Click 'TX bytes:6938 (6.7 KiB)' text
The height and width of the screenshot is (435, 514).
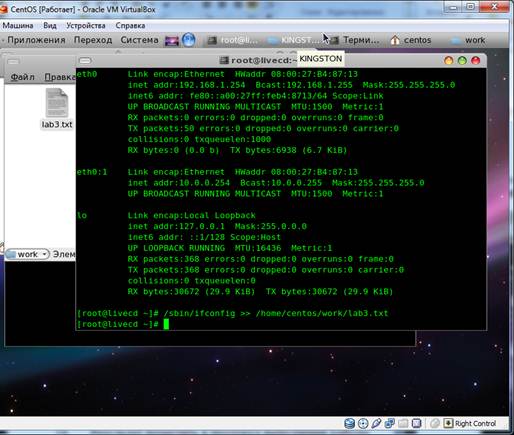pos(289,150)
